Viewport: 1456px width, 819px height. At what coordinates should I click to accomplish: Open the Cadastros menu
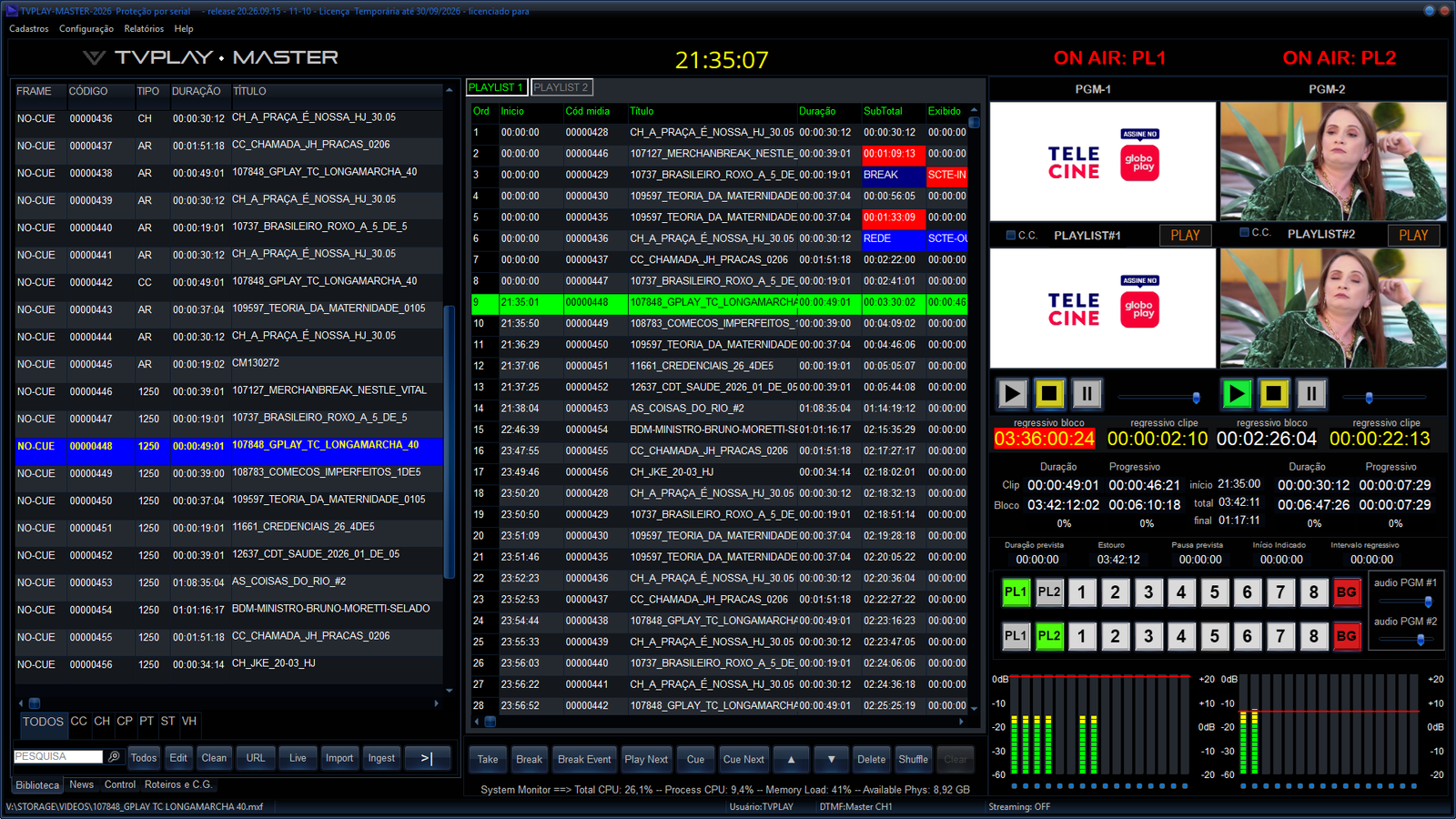29,28
